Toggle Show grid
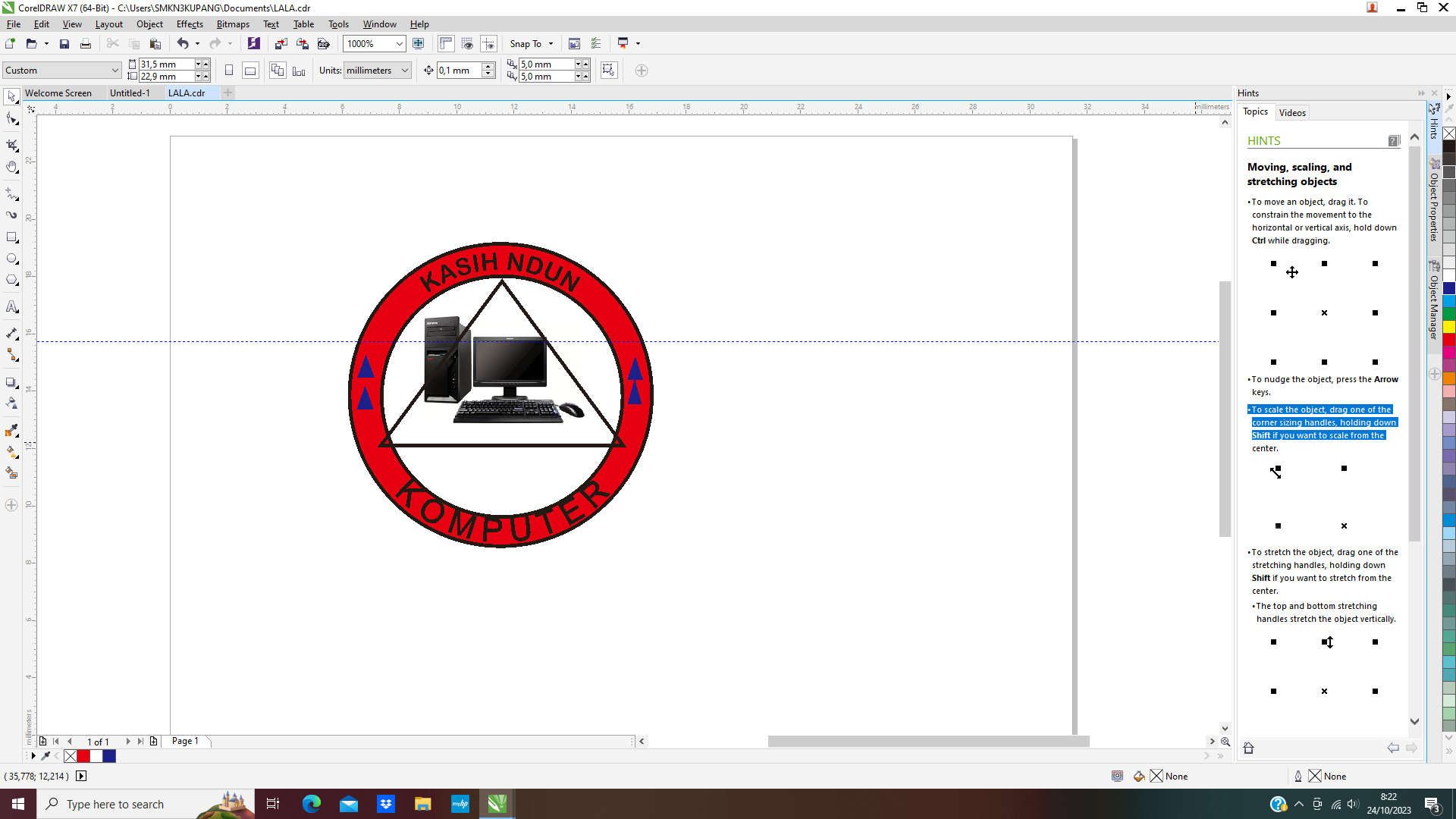This screenshot has width=1456, height=819. pos(467,44)
